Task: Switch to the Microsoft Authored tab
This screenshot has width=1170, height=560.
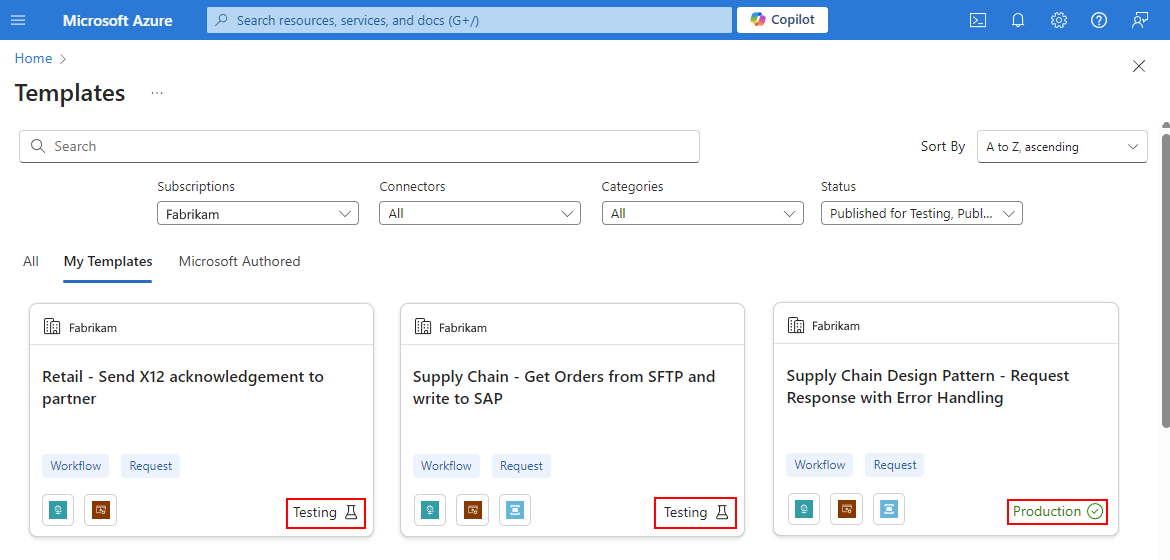Action: [240, 261]
